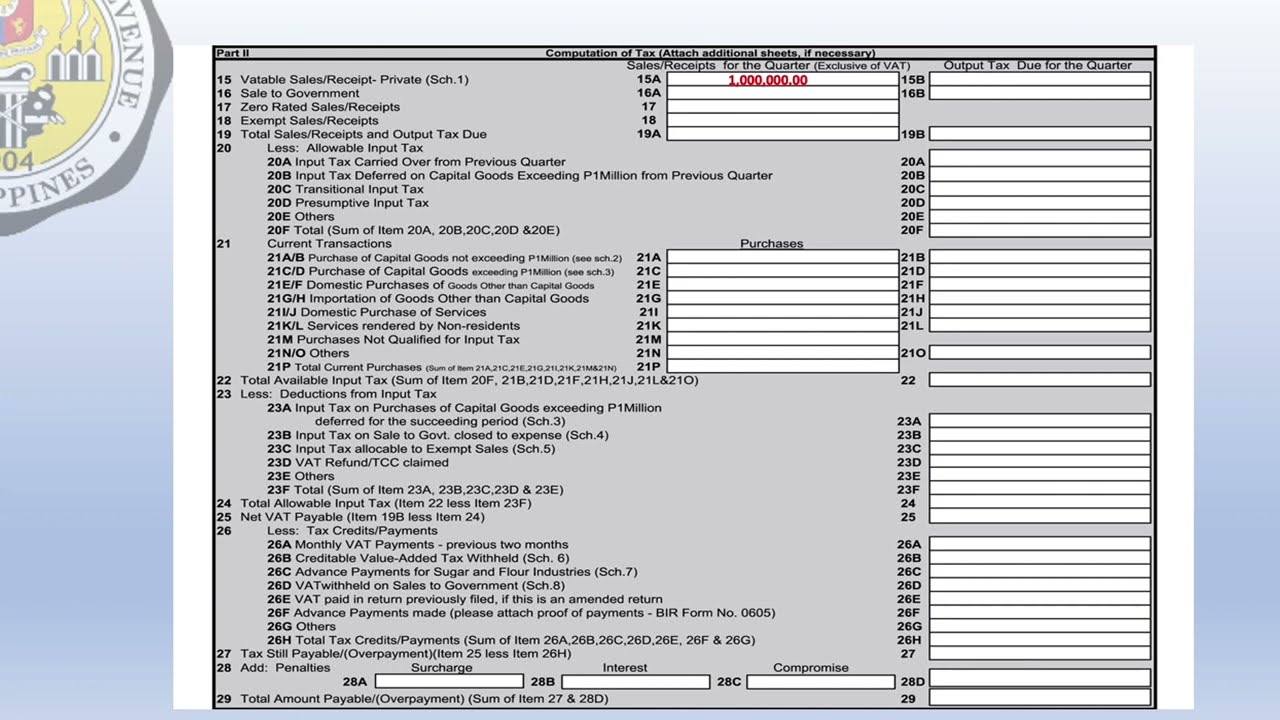1280x720 pixels.
Task: Click the 21I Domestic Purchase of Services field
Action: coord(783,312)
